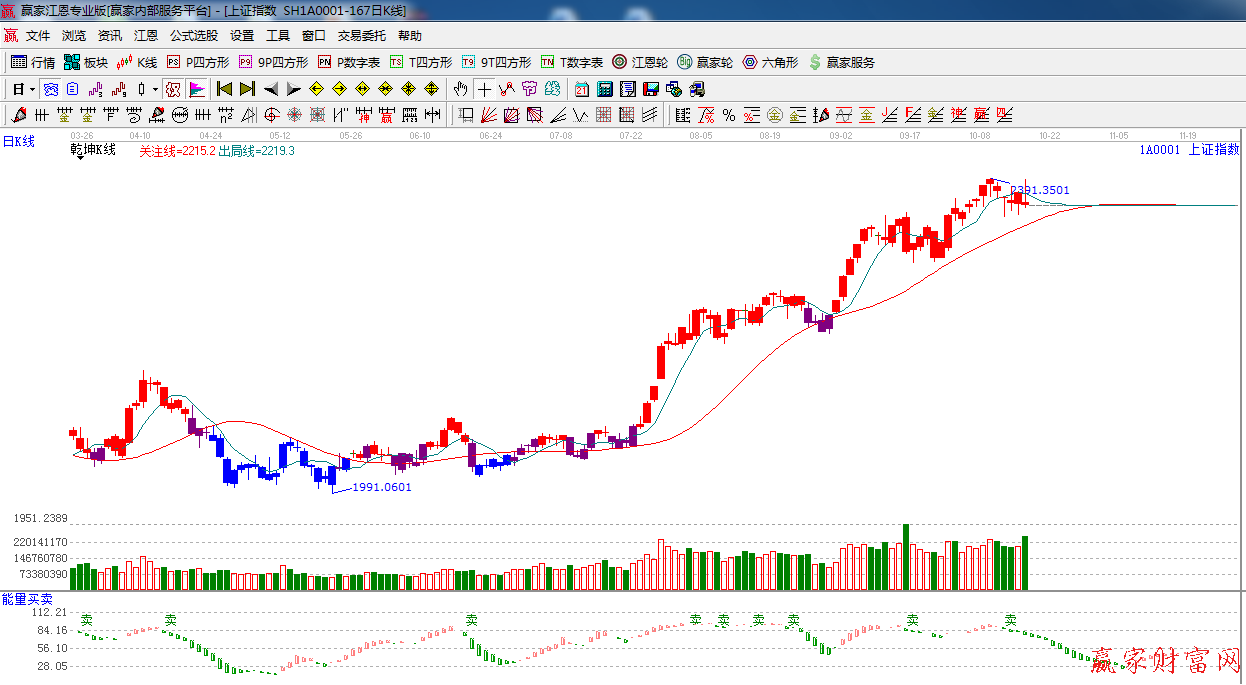Open the 交易委托 menu
Viewport: 1246px width, 685px height.
click(361, 35)
